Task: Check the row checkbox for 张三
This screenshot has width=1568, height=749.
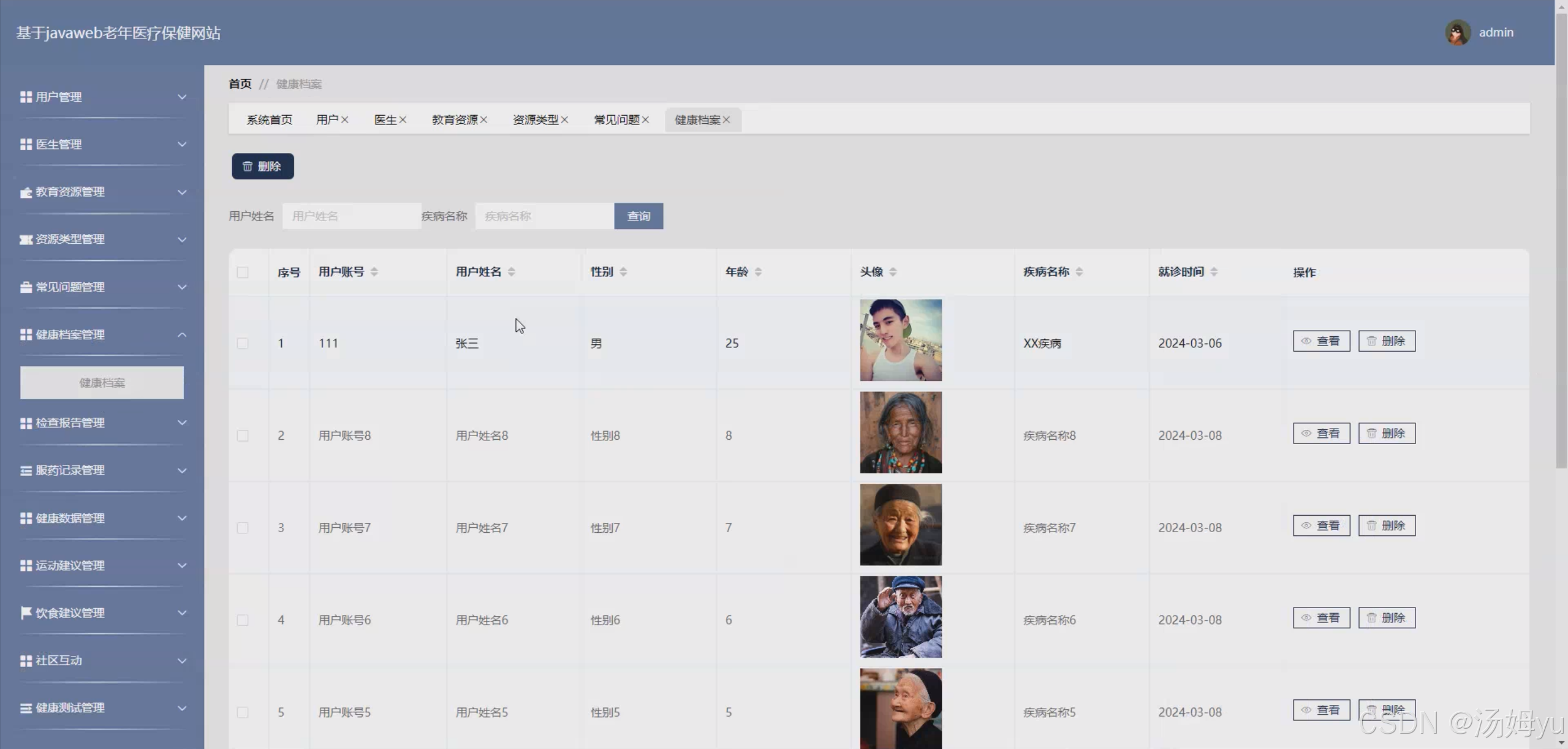Action: click(x=243, y=344)
